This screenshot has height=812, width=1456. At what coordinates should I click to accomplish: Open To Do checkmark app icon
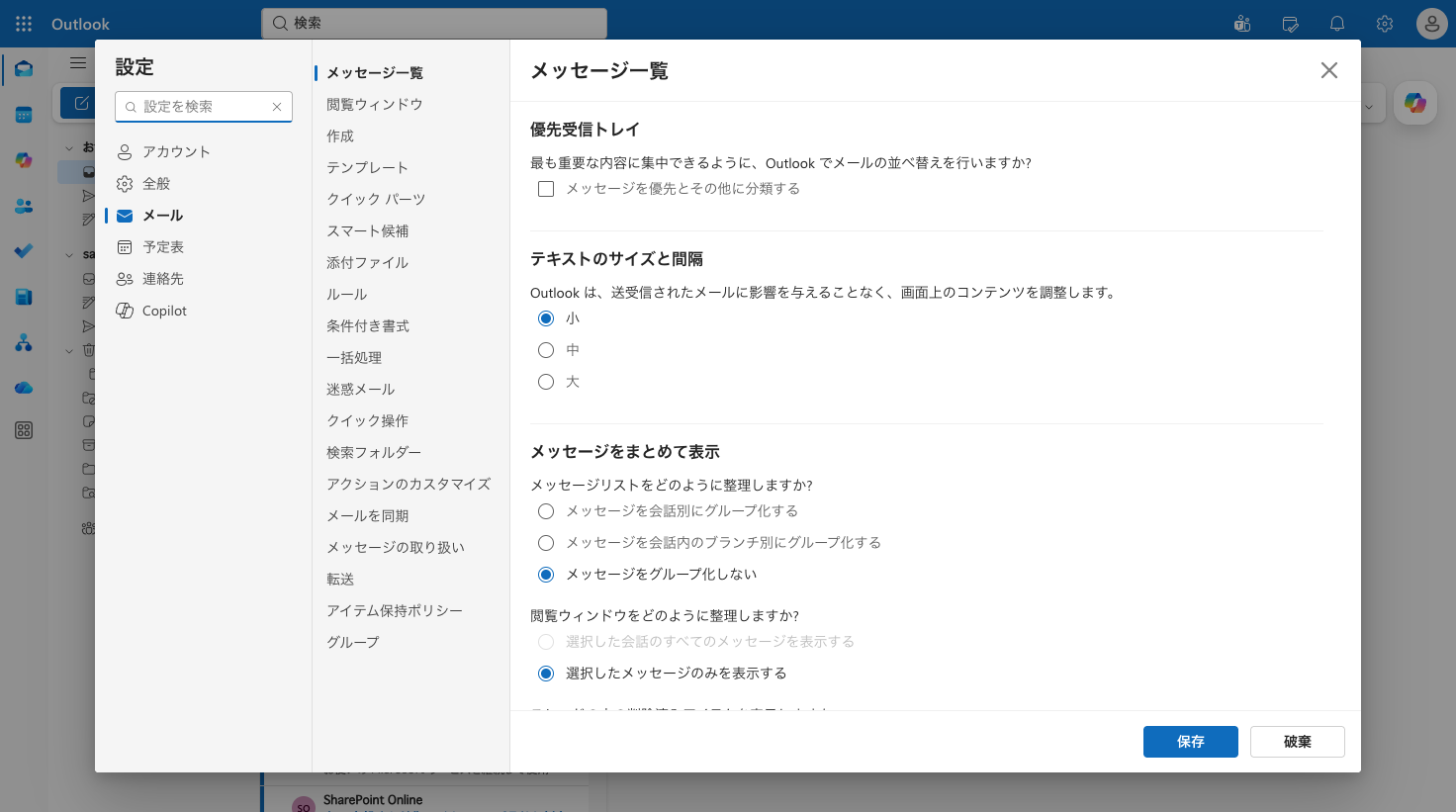(24, 251)
